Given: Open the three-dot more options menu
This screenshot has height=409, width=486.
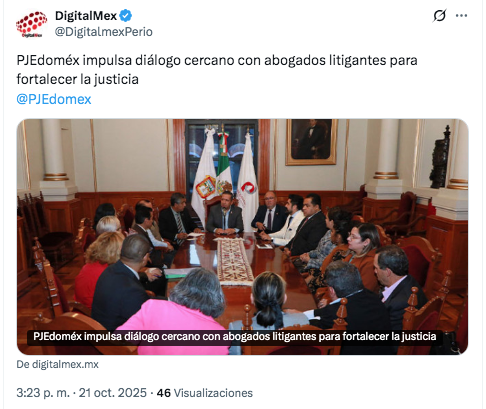Looking at the screenshot, I should (x=461, y=16).
